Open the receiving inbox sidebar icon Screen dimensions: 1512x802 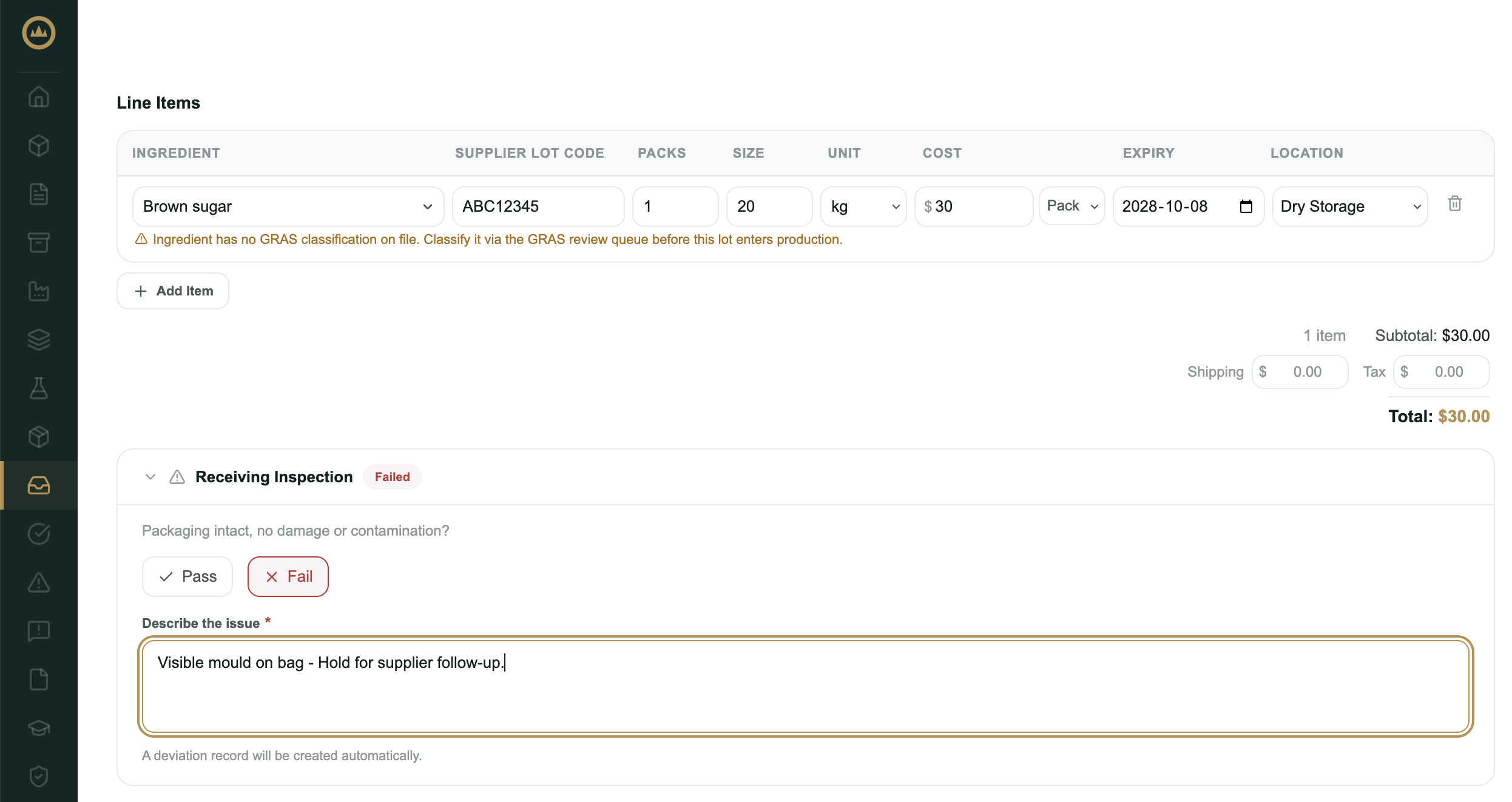click(39, 485)
